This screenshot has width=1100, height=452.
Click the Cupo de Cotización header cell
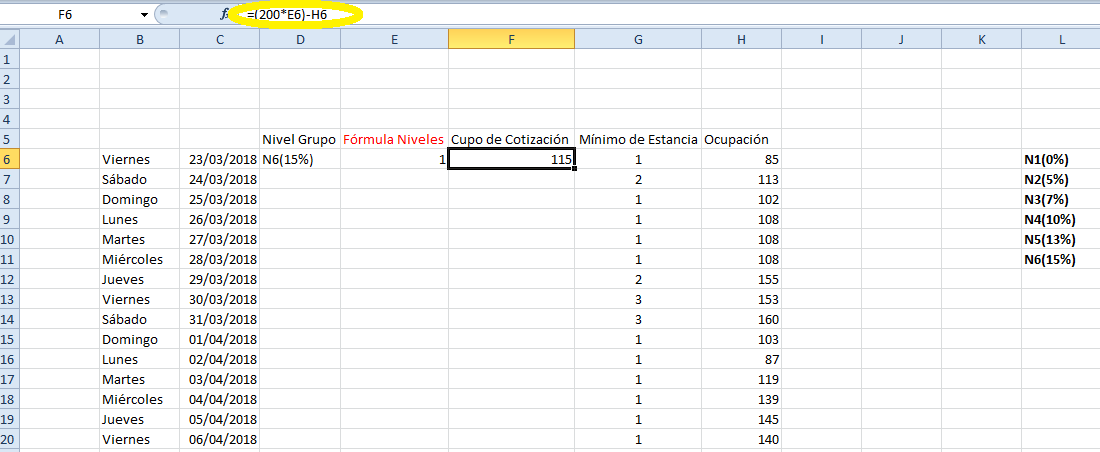(510, 139)
